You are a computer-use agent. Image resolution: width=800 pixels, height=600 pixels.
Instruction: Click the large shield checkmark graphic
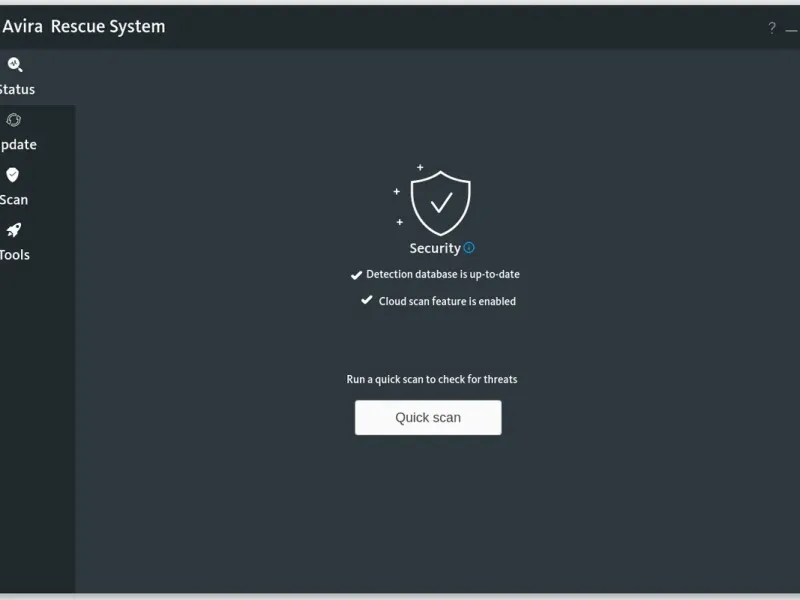440,203
